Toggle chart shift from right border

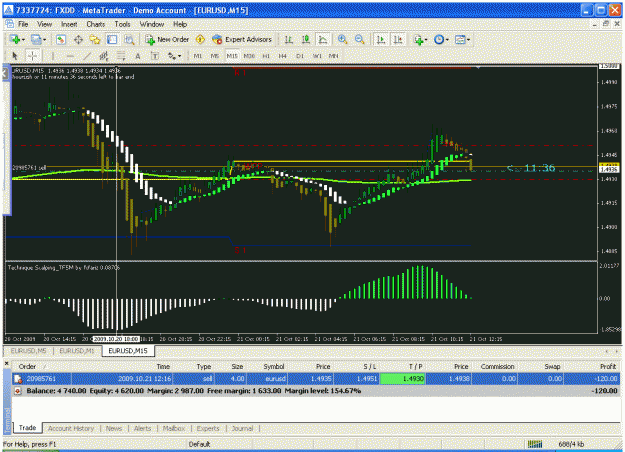click(398, 39)
